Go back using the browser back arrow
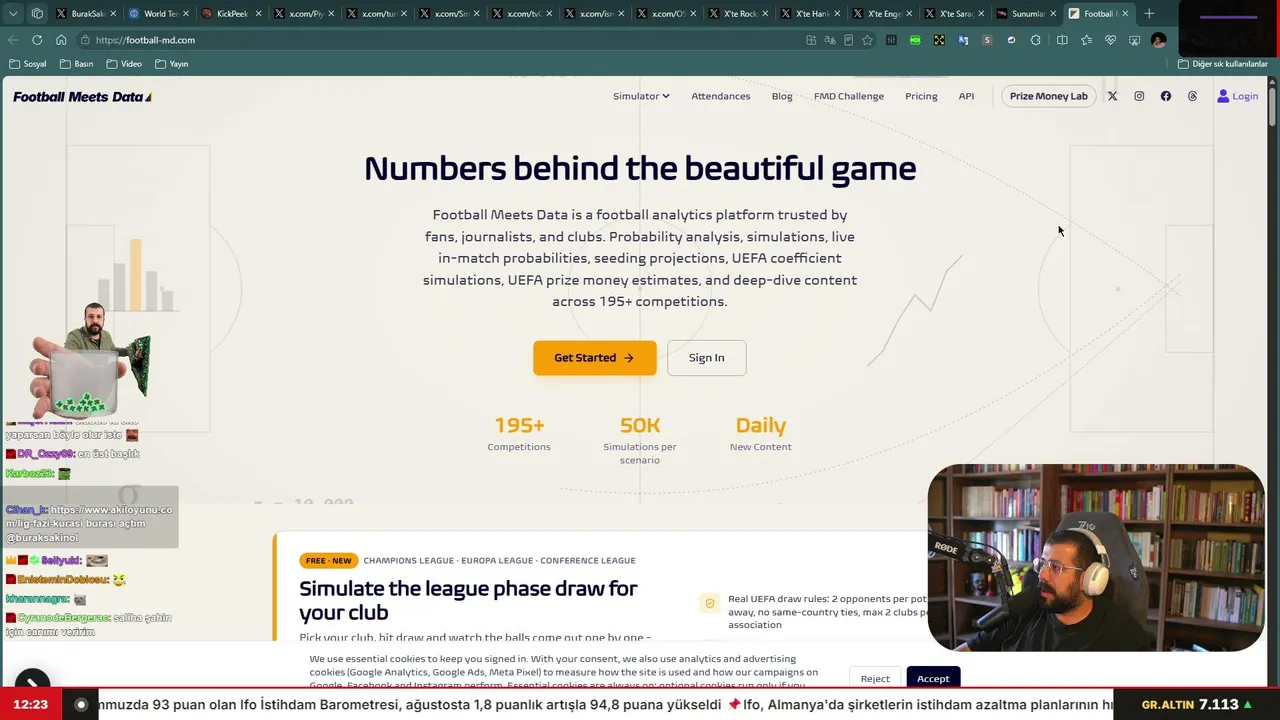Screen dimensions: 1280x720 coord(13,40)
